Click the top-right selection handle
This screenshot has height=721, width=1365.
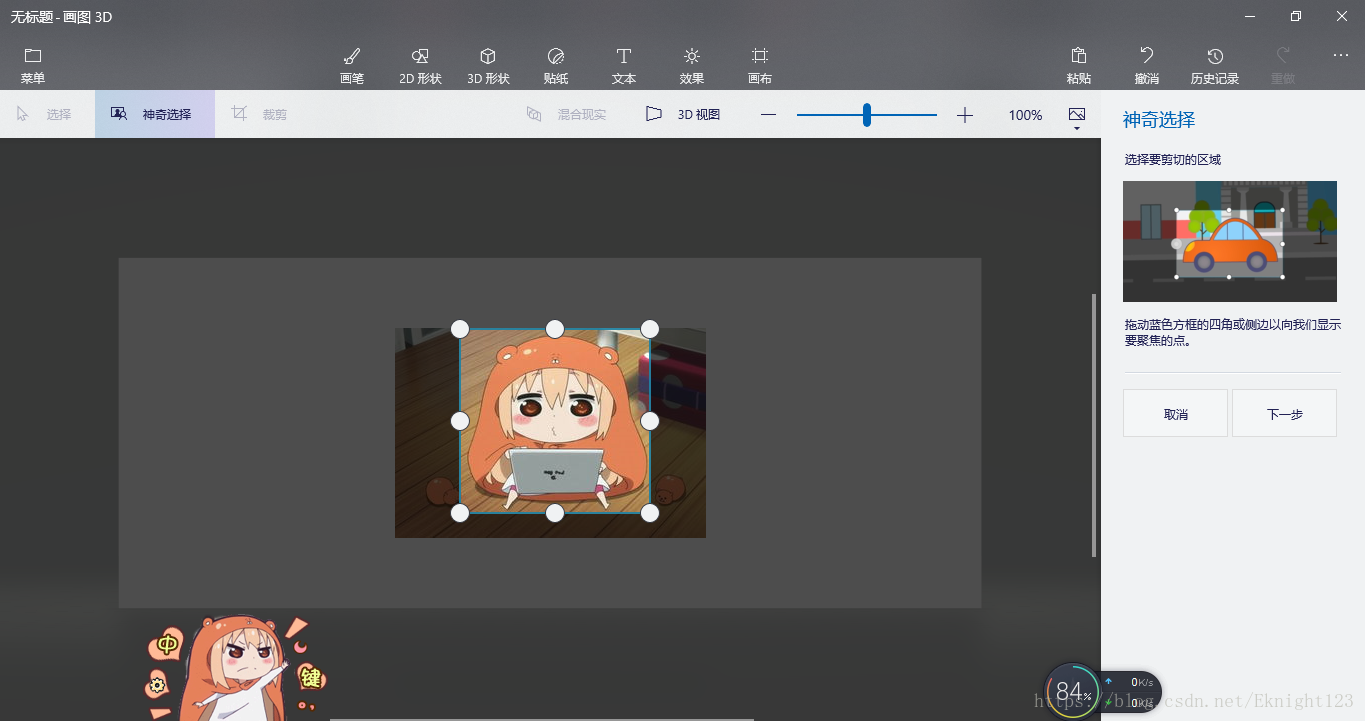pyautogui.click(x=650, y=329)
